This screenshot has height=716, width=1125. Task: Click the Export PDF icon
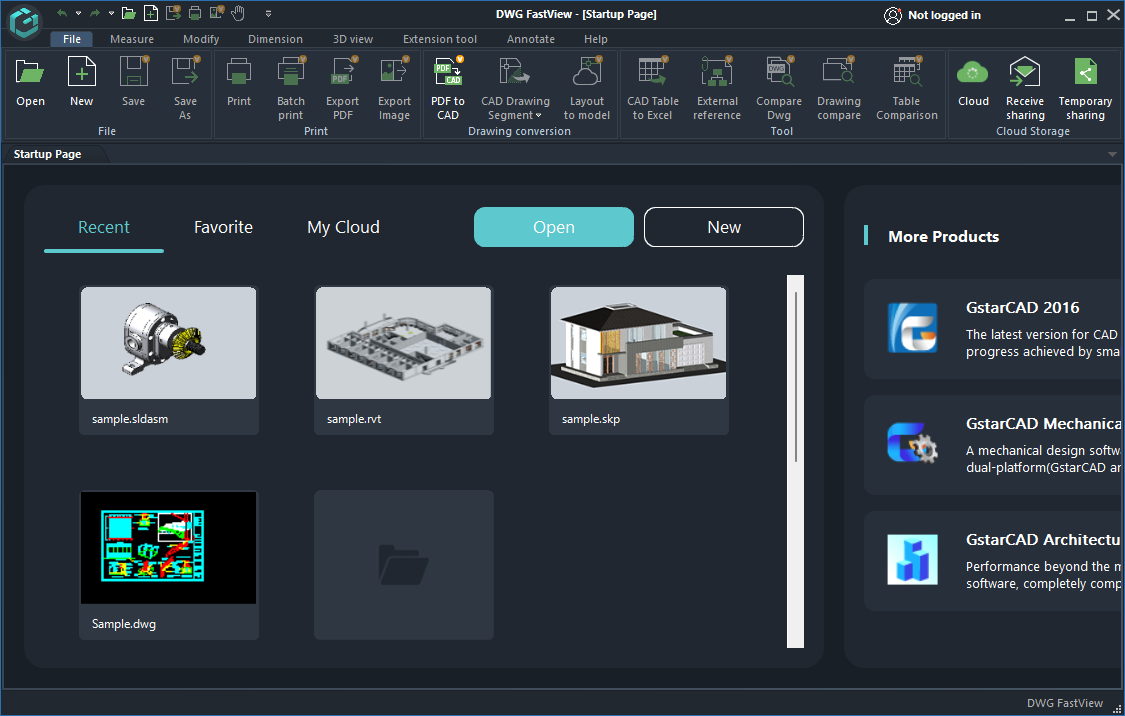click(343, 72)
